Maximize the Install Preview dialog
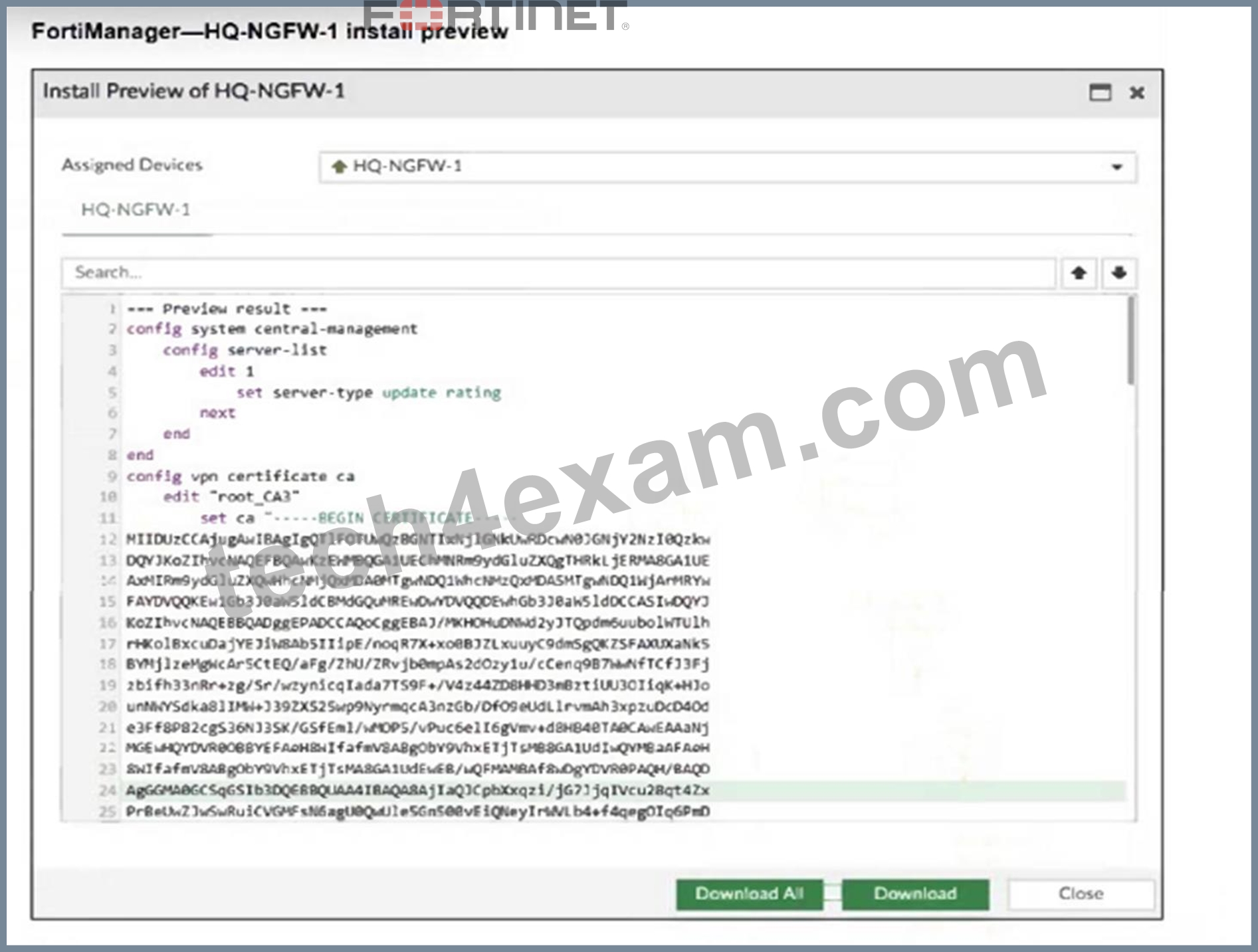 pos(1100,92)
